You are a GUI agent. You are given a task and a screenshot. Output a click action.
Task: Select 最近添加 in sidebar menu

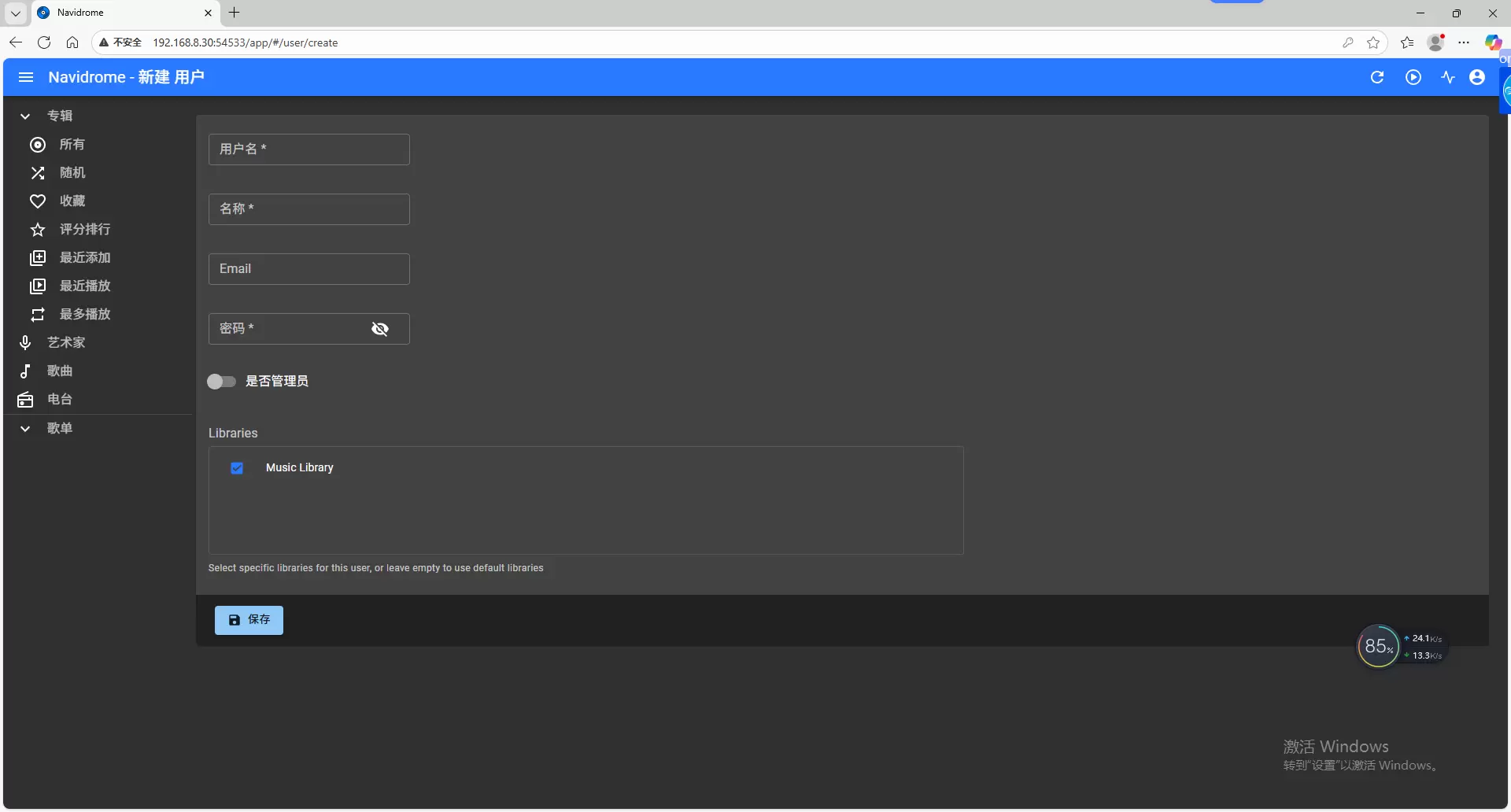pyautogui.click(x=84, y=258)
